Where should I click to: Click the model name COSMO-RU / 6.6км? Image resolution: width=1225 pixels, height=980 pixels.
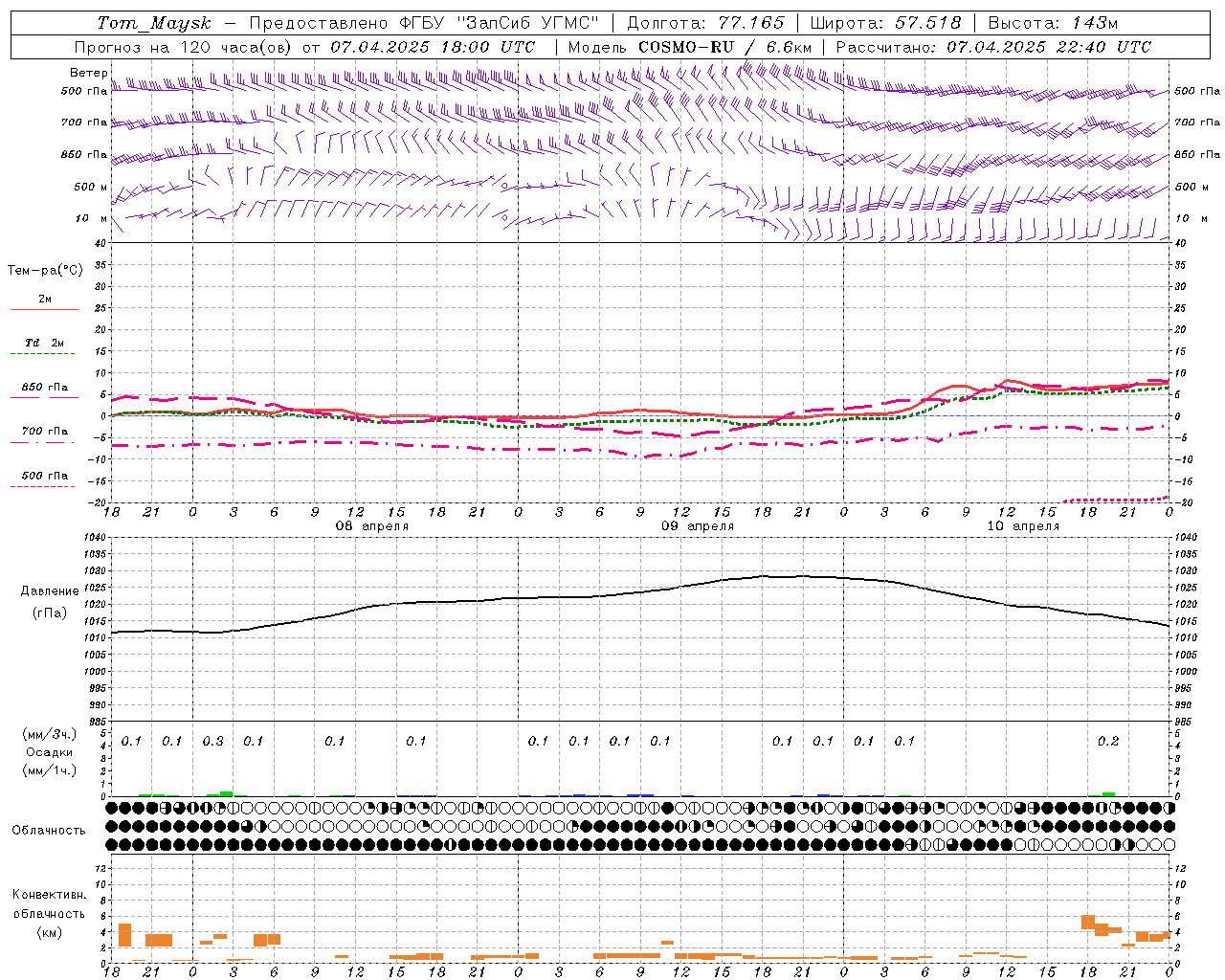click(725, 47)
